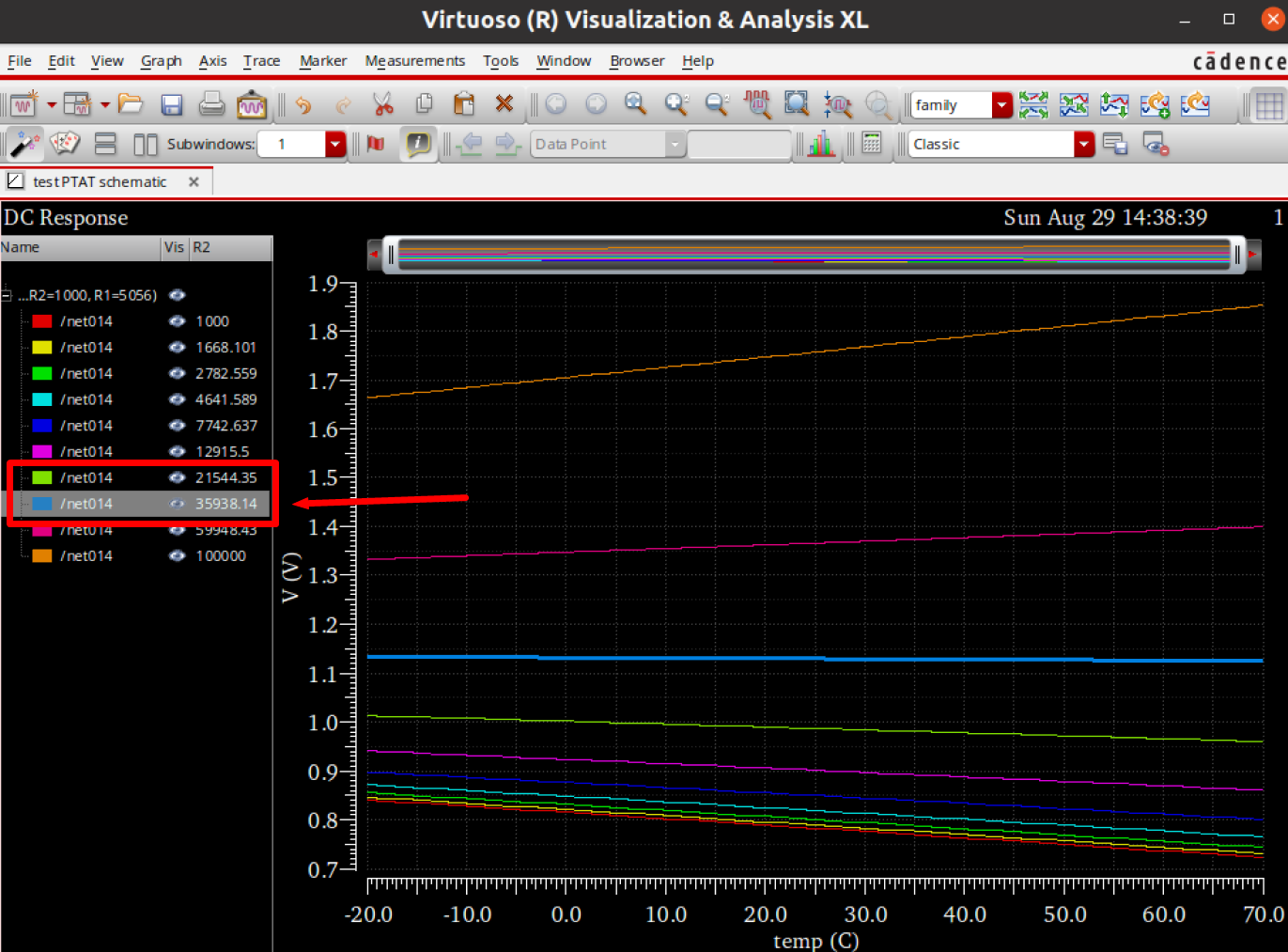Open the Marker menu
The height and width of the screenshot is (952, 1288).
323,61
